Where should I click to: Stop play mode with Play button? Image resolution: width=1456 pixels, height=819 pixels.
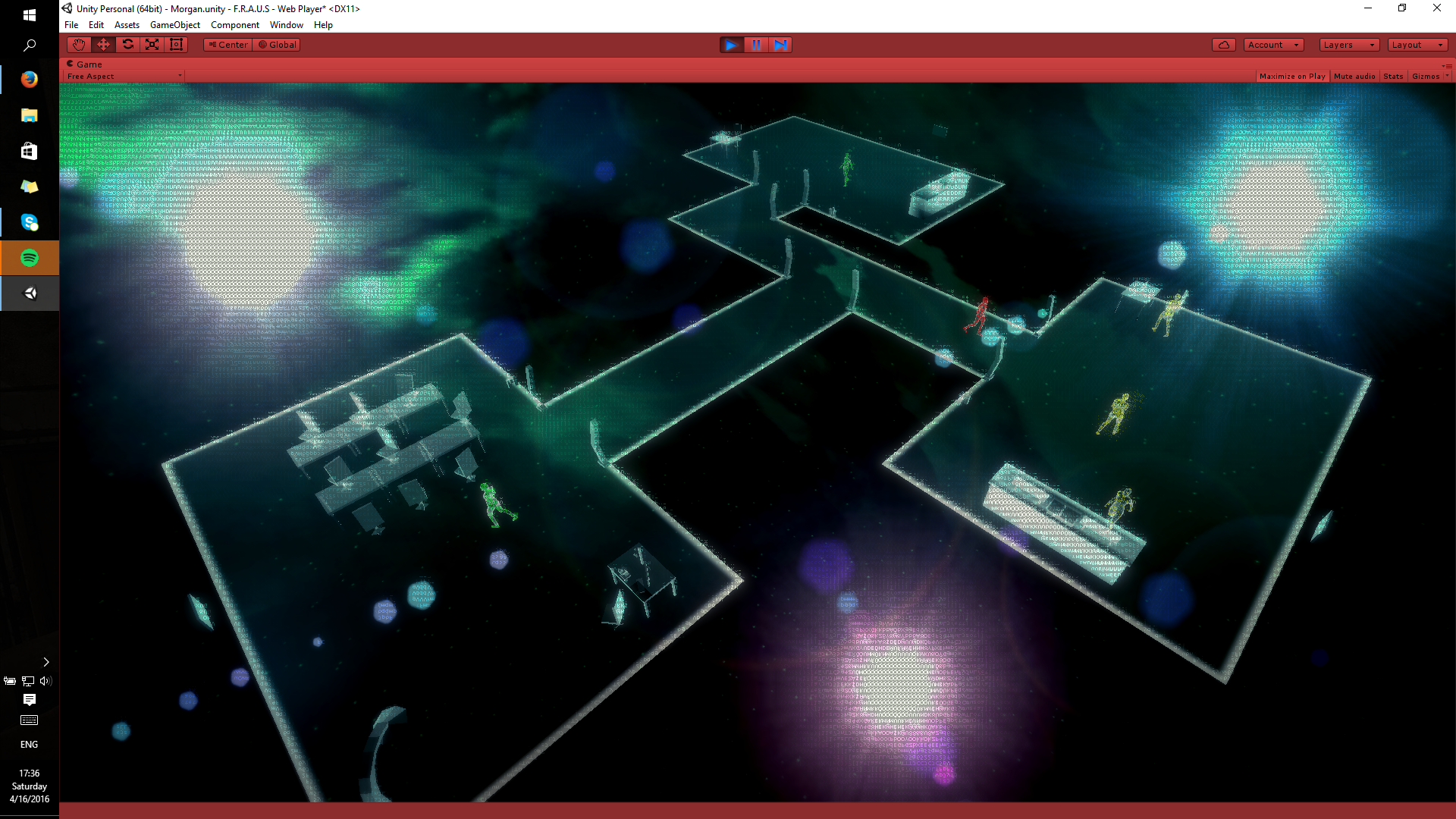click(731, 45)
